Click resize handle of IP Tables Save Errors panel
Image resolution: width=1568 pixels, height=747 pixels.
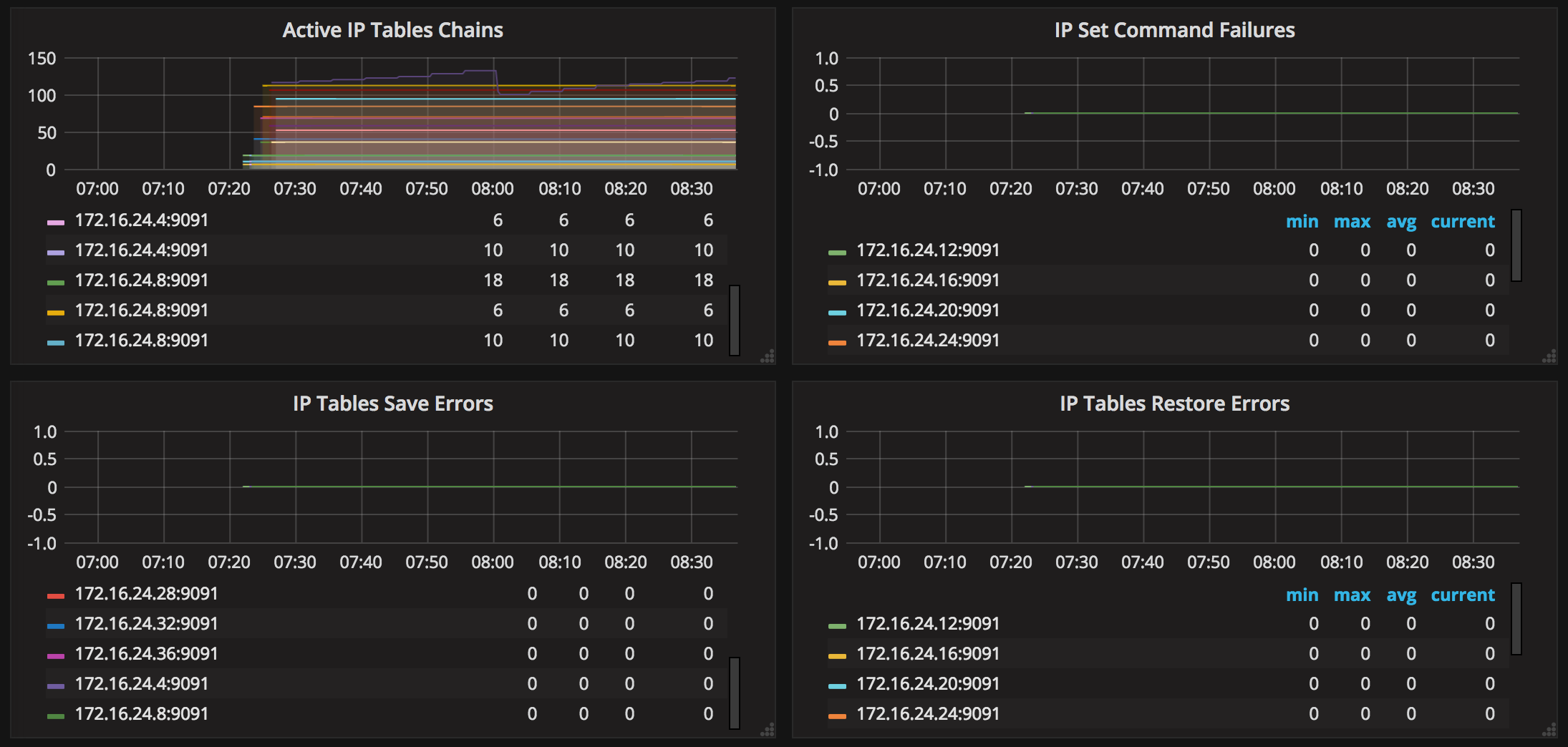(x=768, y=730)
